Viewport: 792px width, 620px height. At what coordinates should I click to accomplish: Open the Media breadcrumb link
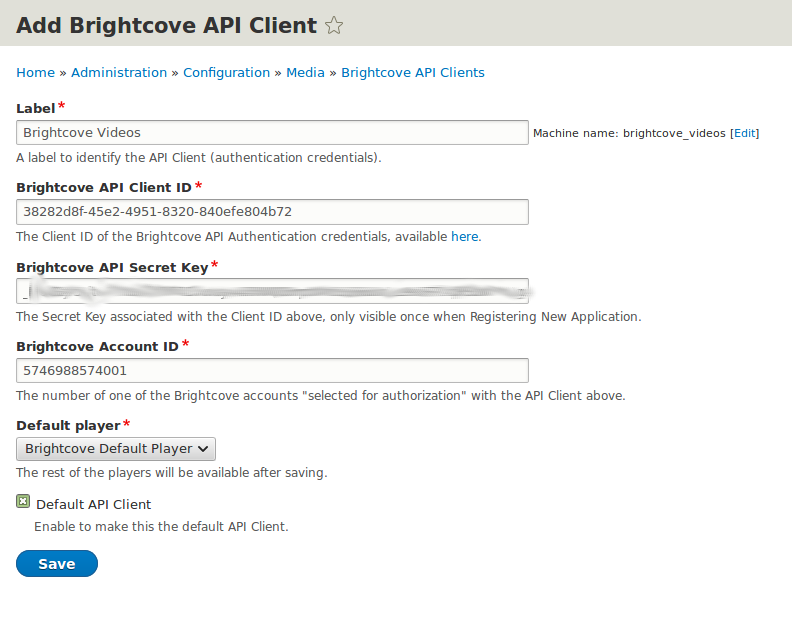click(305, 72)
